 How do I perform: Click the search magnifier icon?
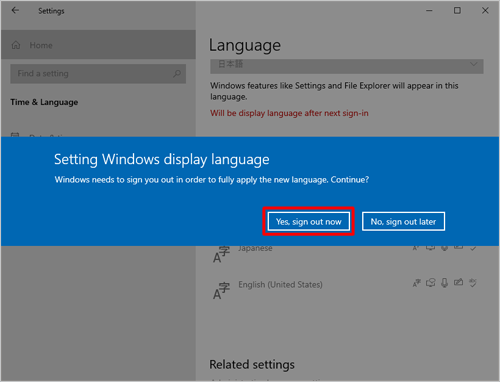click(x=177, y=74)
